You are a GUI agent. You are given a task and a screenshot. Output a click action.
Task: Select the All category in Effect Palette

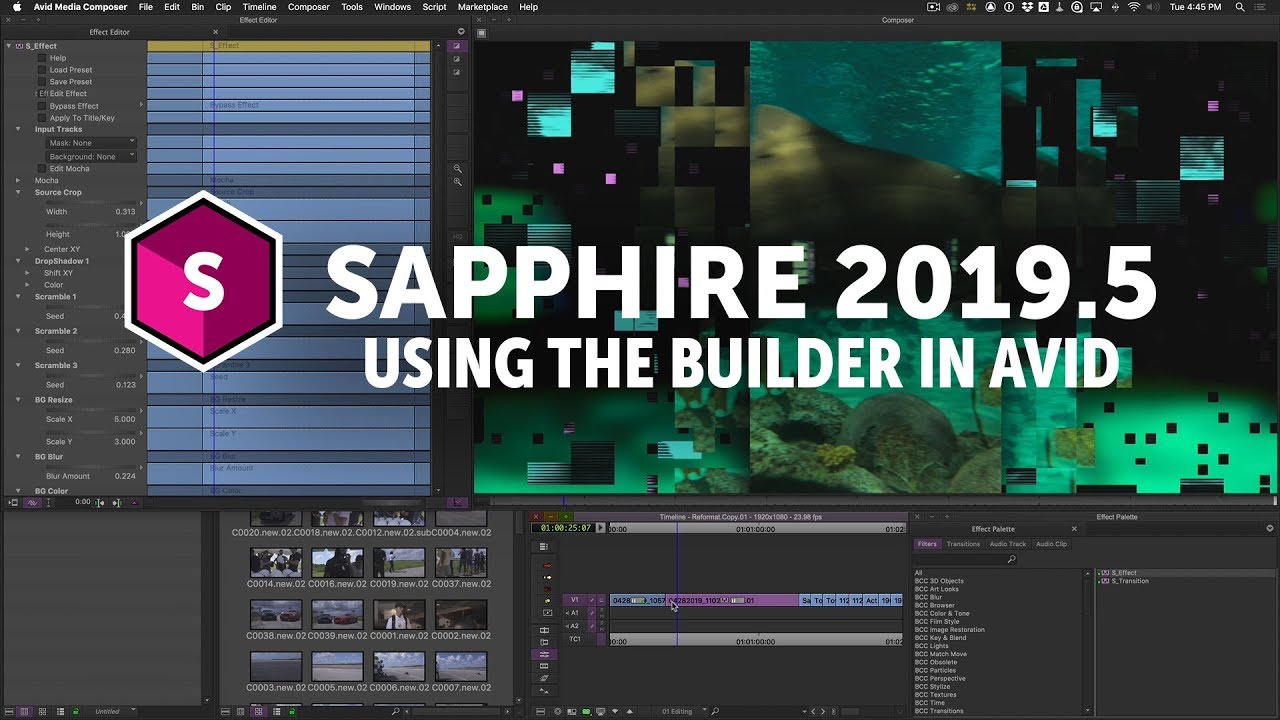tap(918, 573)
